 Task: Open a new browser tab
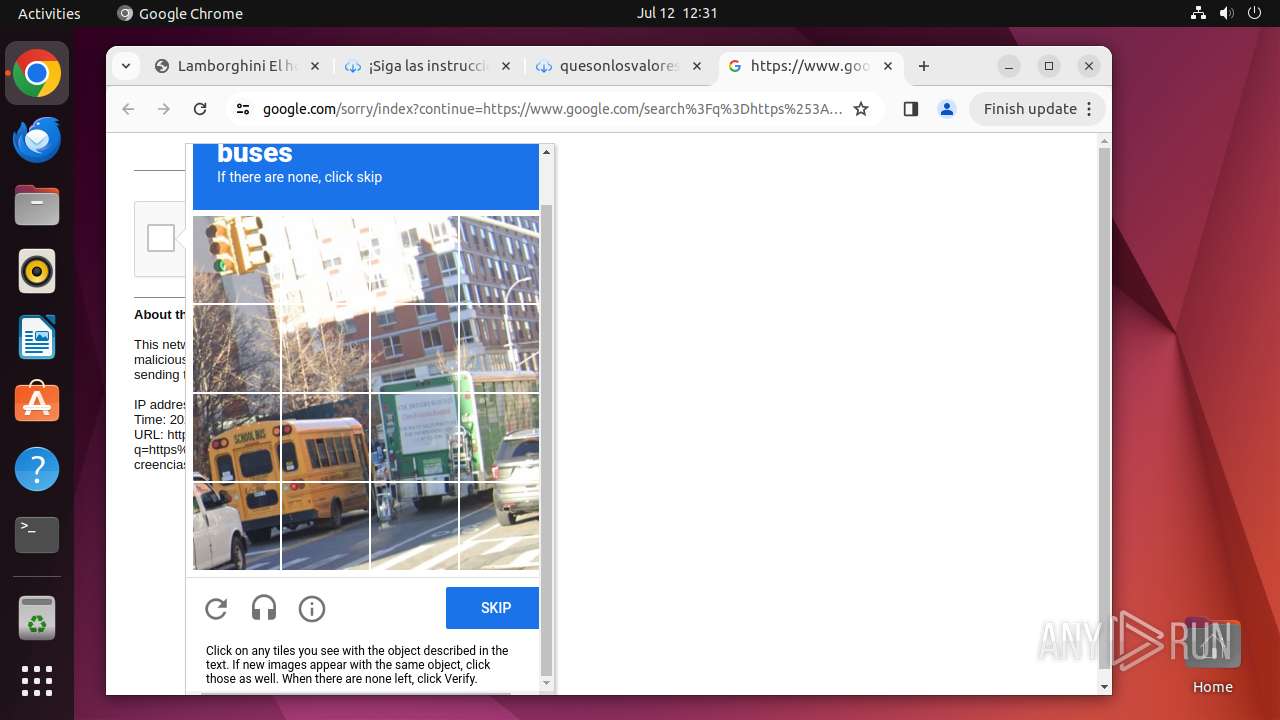tap(924, 66)
